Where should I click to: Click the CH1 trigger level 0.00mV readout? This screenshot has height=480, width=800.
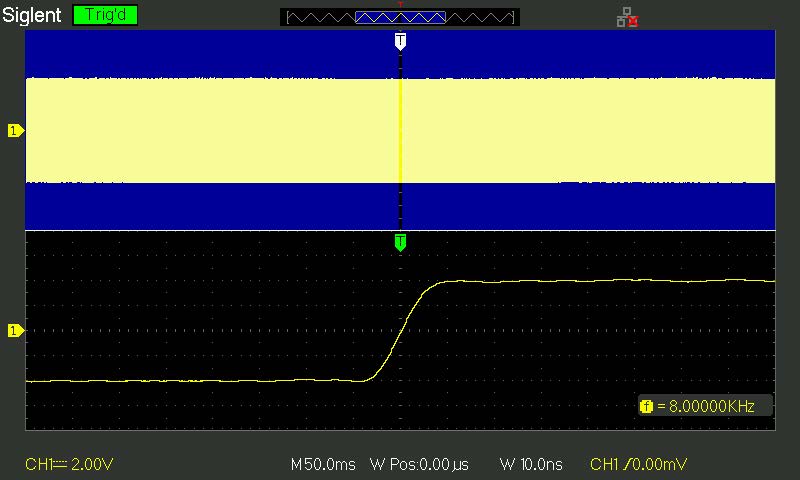[x=638, y=464]
